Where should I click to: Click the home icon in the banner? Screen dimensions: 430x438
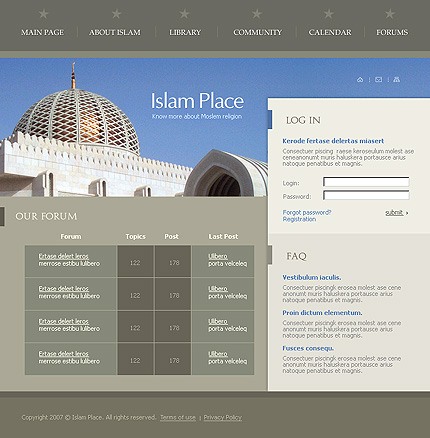point(360,79)
